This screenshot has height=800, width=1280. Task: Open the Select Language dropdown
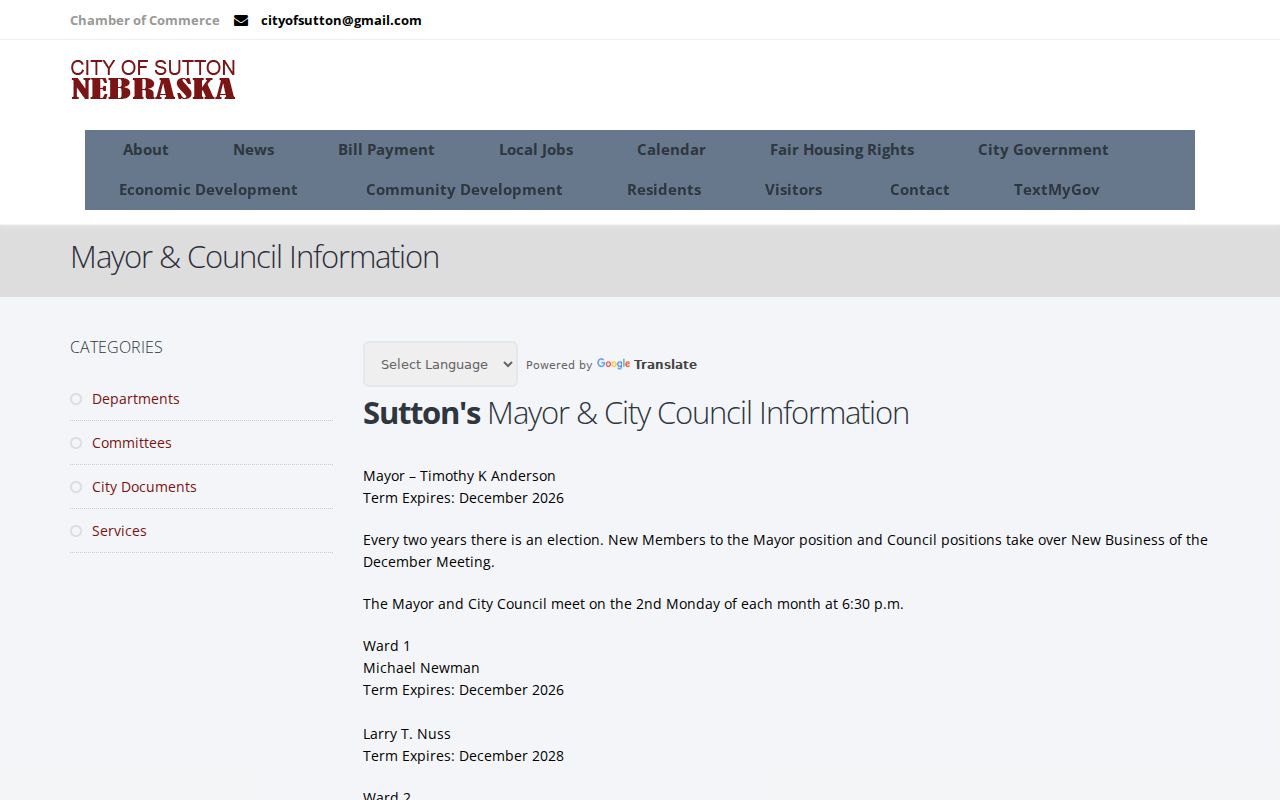(x=440, y=364)
